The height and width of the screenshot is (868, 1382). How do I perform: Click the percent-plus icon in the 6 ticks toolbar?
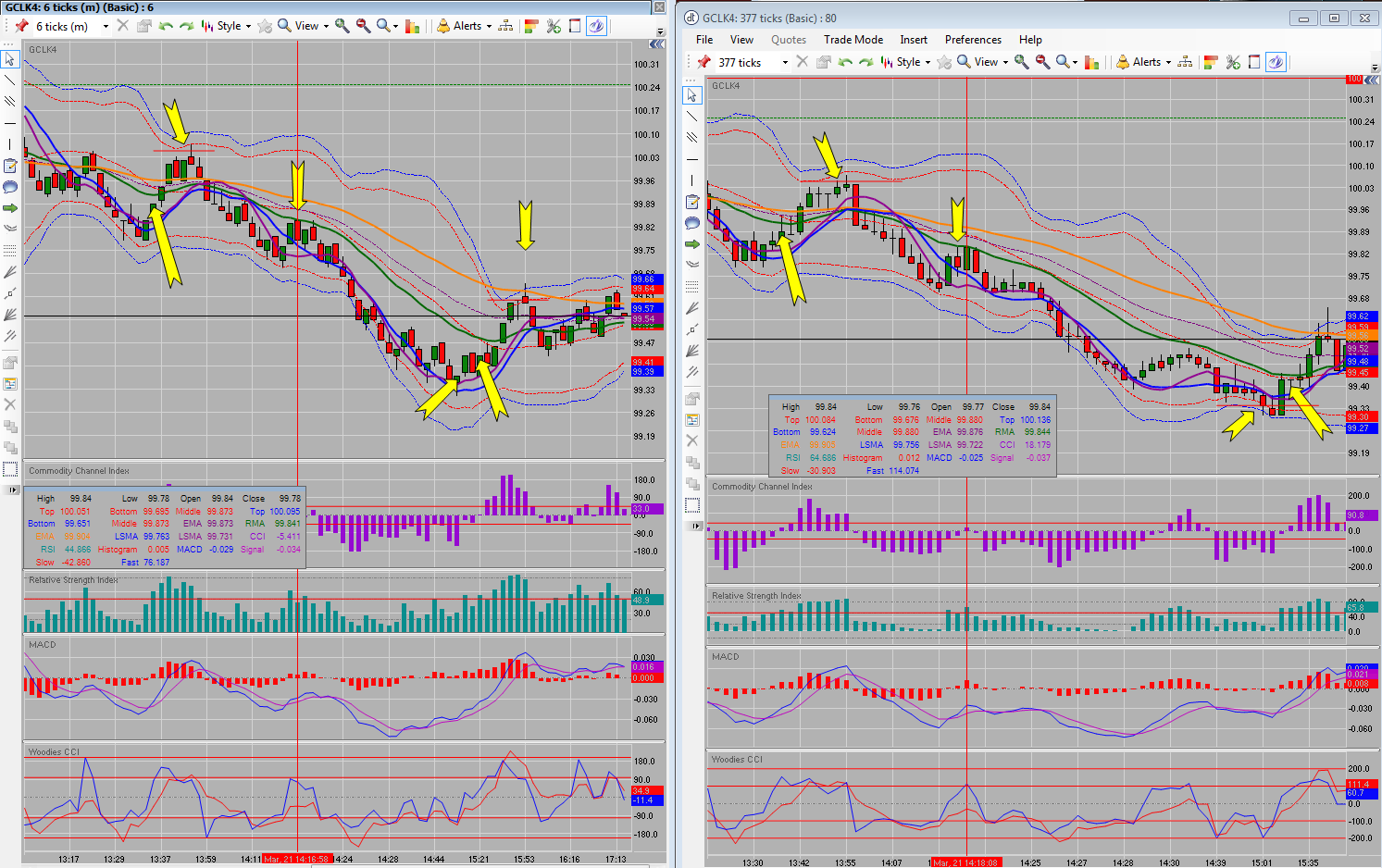(x=554, y=26)
